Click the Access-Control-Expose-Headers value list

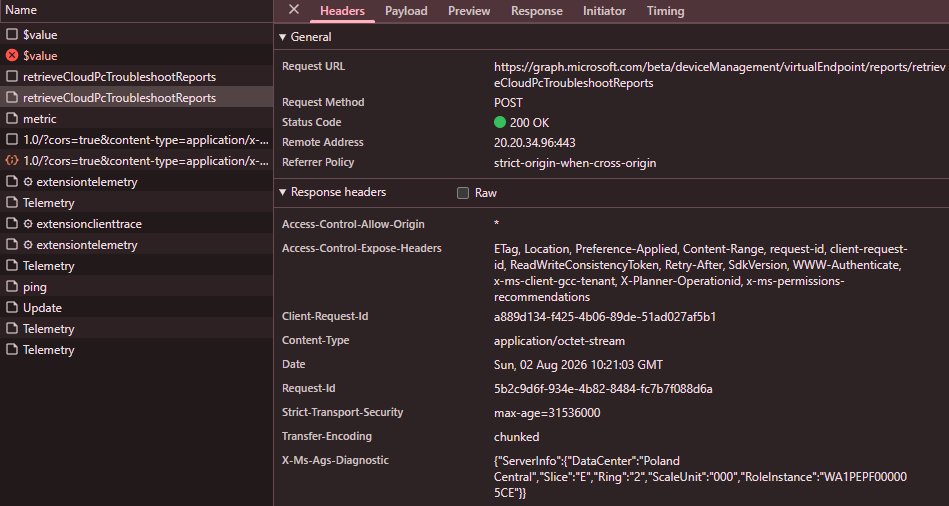701,273
